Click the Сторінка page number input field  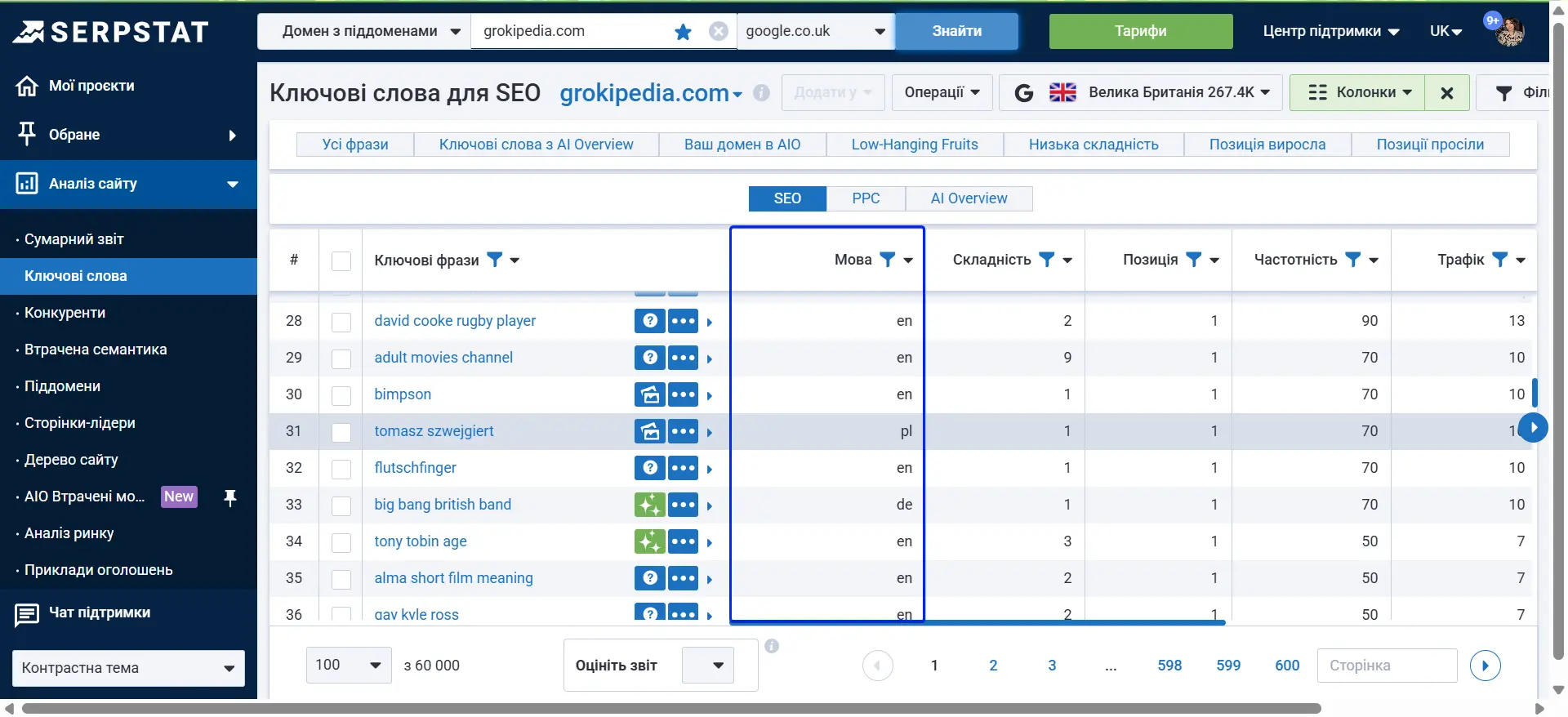point(1386,666)
